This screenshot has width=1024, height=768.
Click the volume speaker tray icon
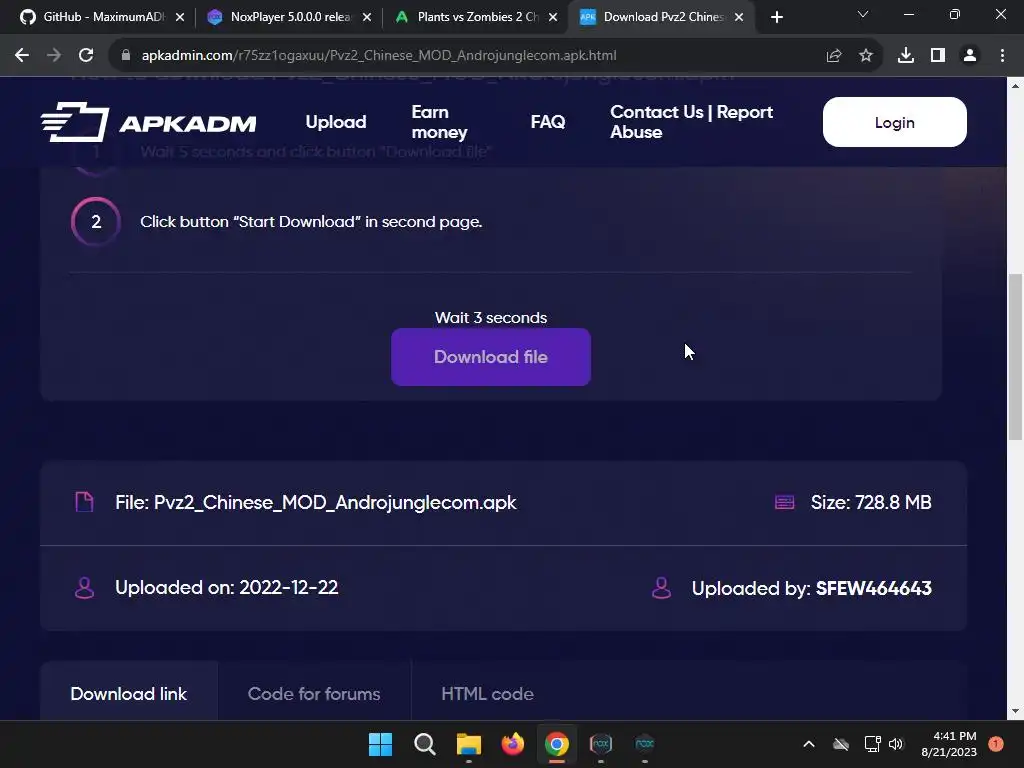896,744
